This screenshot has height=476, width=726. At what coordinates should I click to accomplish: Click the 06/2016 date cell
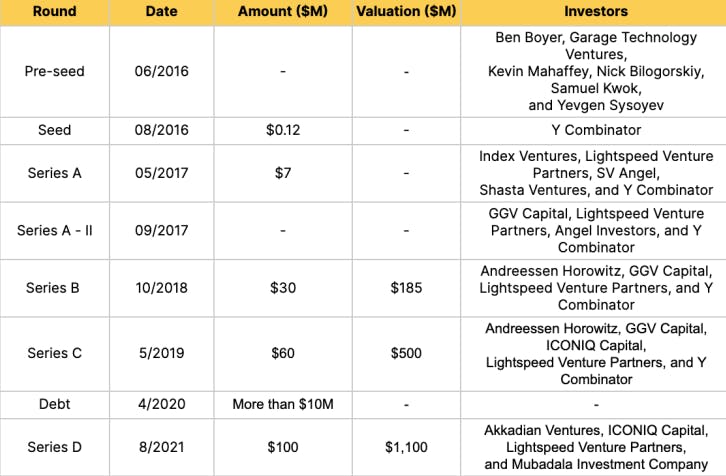click(160, 71)
